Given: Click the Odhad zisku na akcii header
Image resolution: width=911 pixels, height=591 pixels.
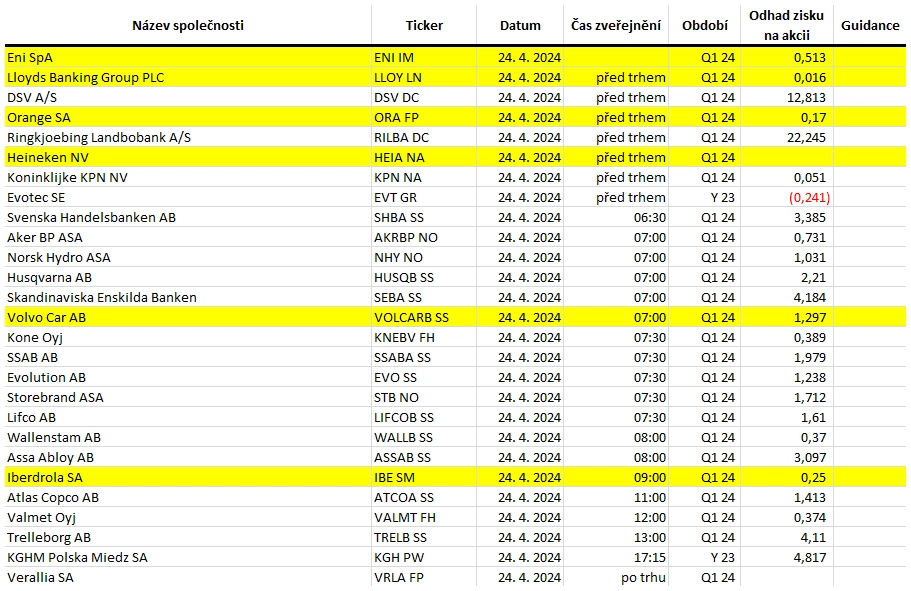Looking at the screenshot, I should tap(786, 26).
